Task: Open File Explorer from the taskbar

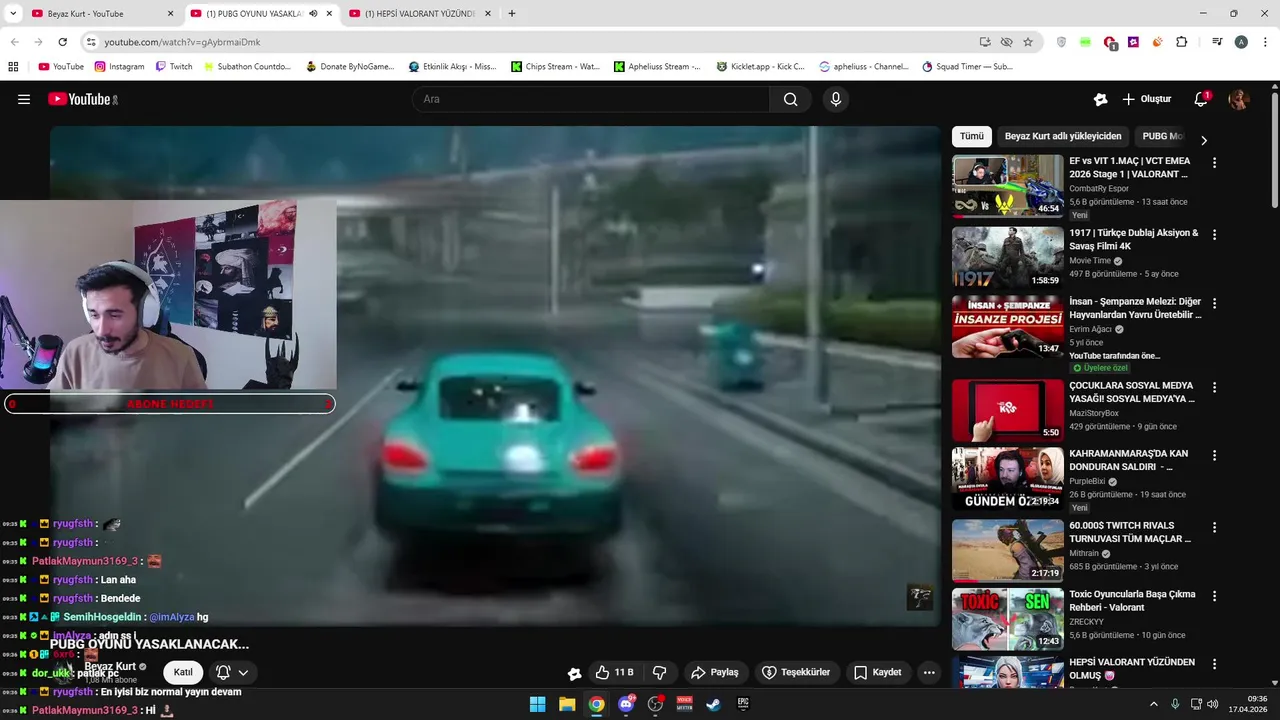Action: click(x=566, y=704)
